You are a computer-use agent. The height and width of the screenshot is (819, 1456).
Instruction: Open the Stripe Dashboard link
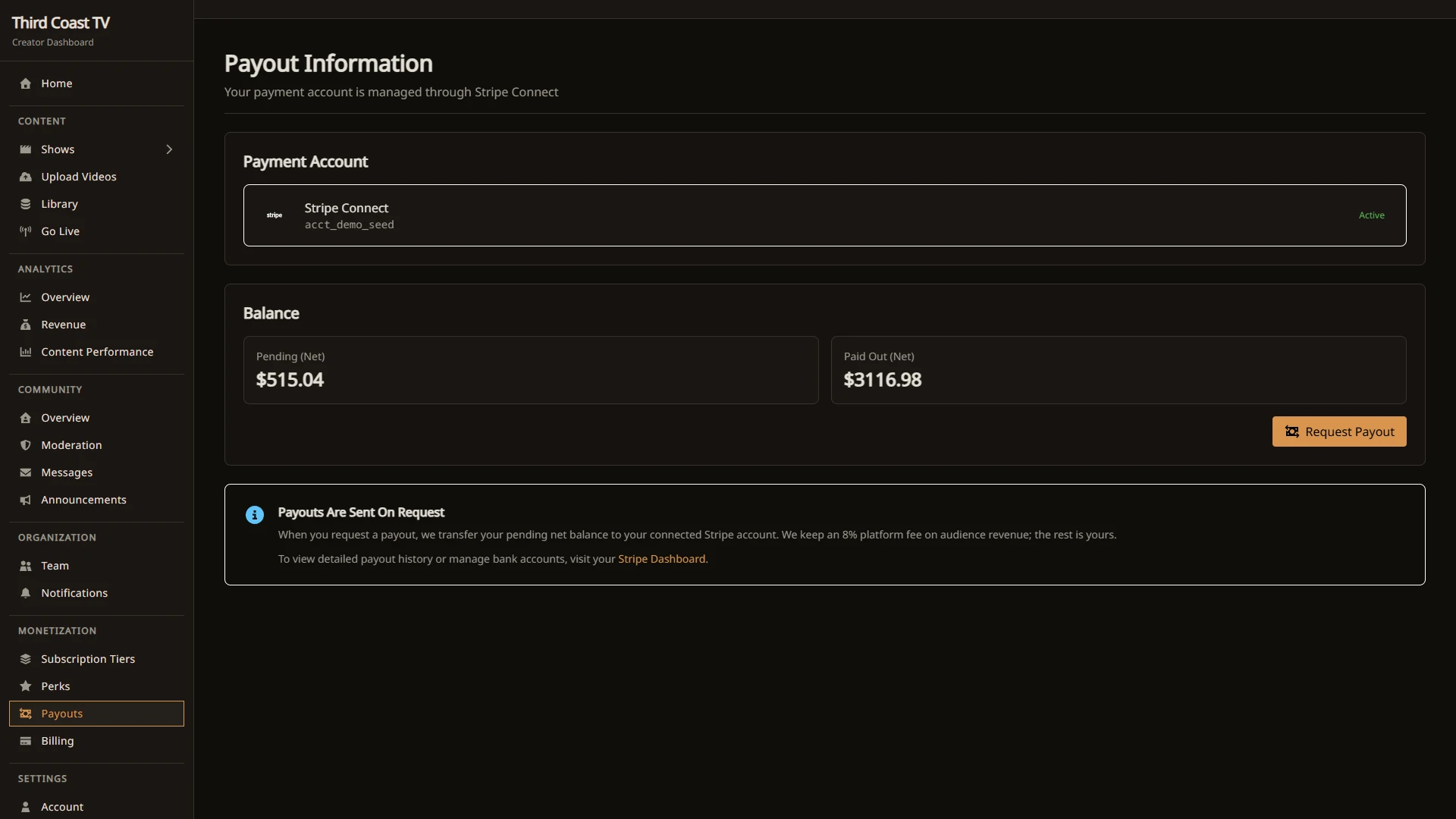coord(661,559)
